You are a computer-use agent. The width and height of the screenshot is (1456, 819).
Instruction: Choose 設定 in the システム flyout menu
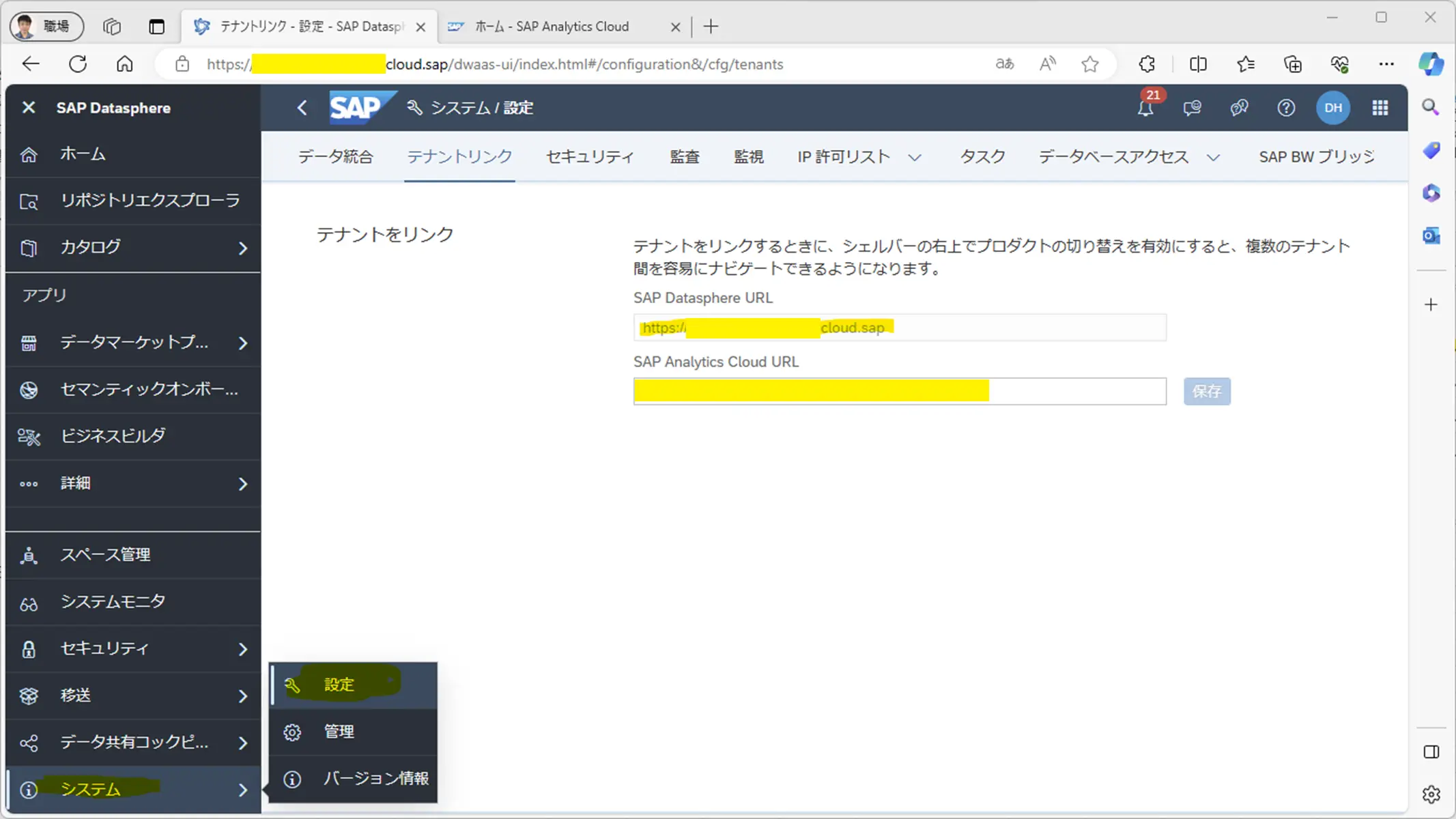point(353,685)
